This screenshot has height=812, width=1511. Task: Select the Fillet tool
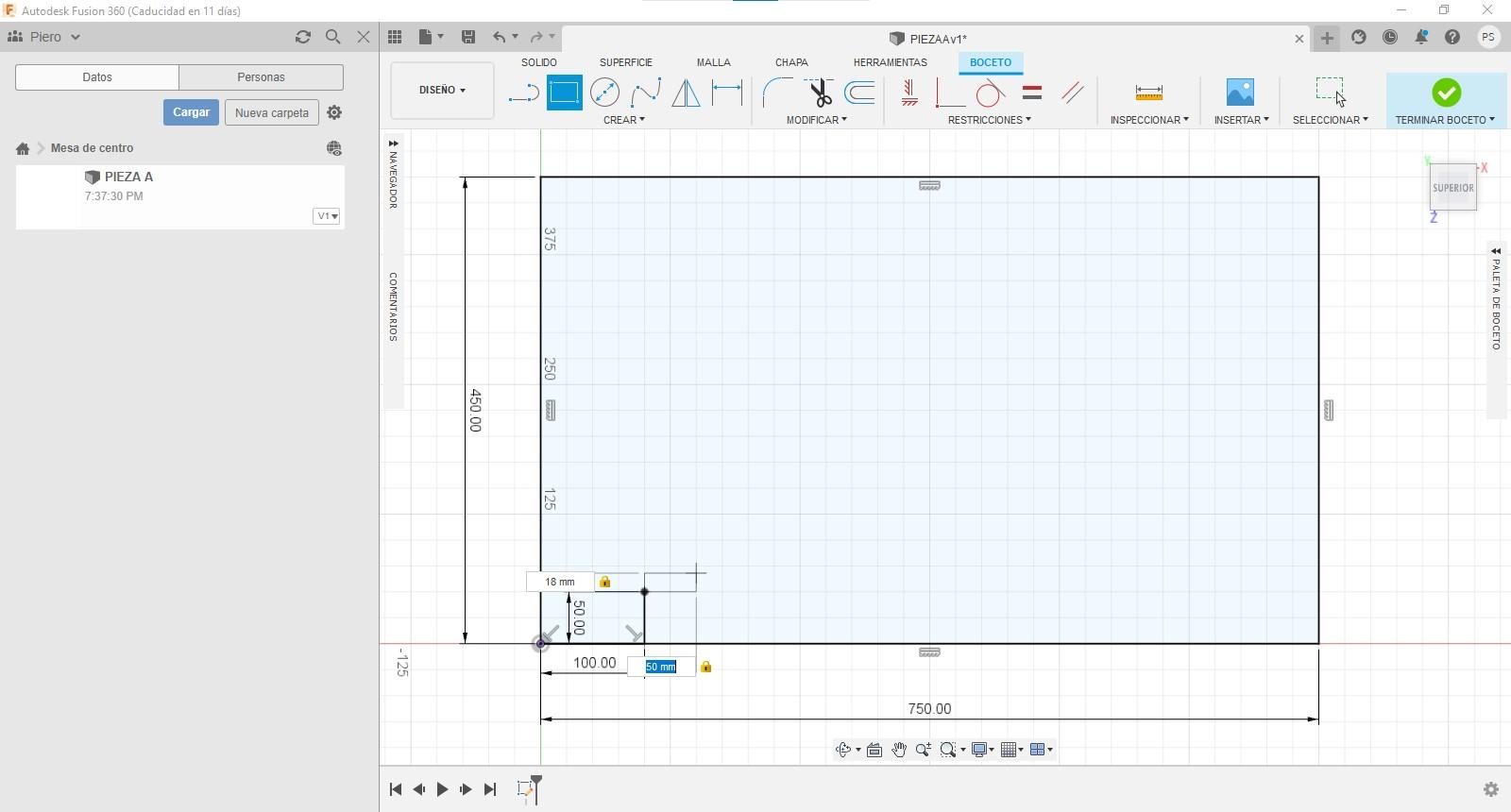pos(777,93)
